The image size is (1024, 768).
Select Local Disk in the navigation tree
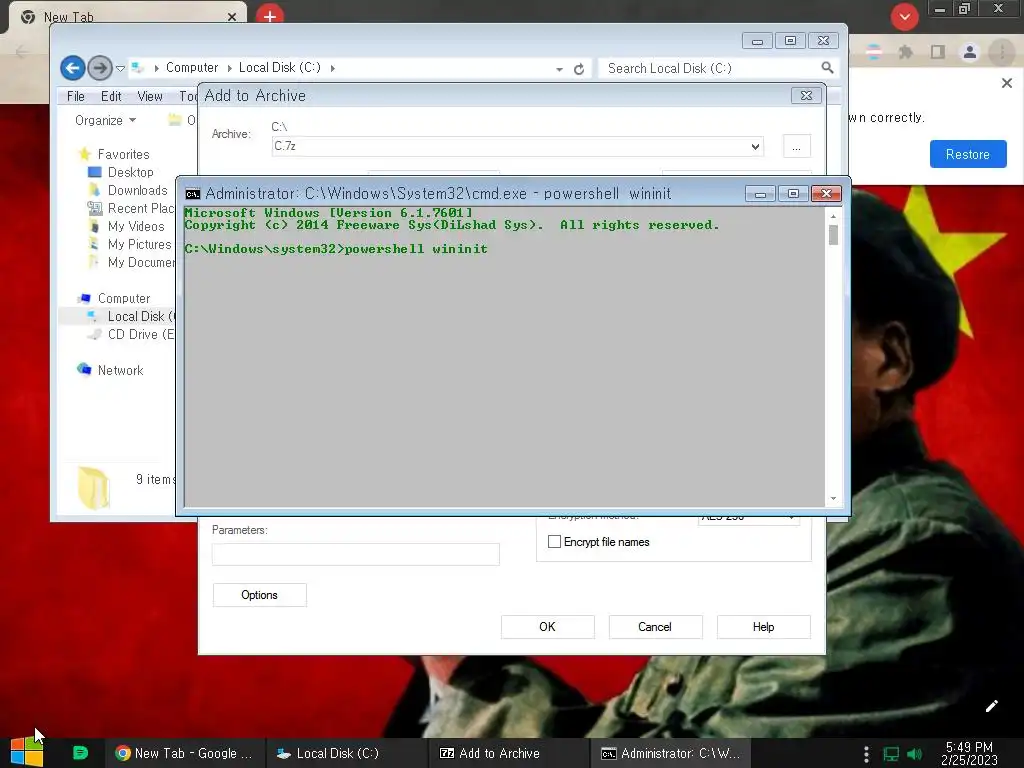click(x=140, y=316)
